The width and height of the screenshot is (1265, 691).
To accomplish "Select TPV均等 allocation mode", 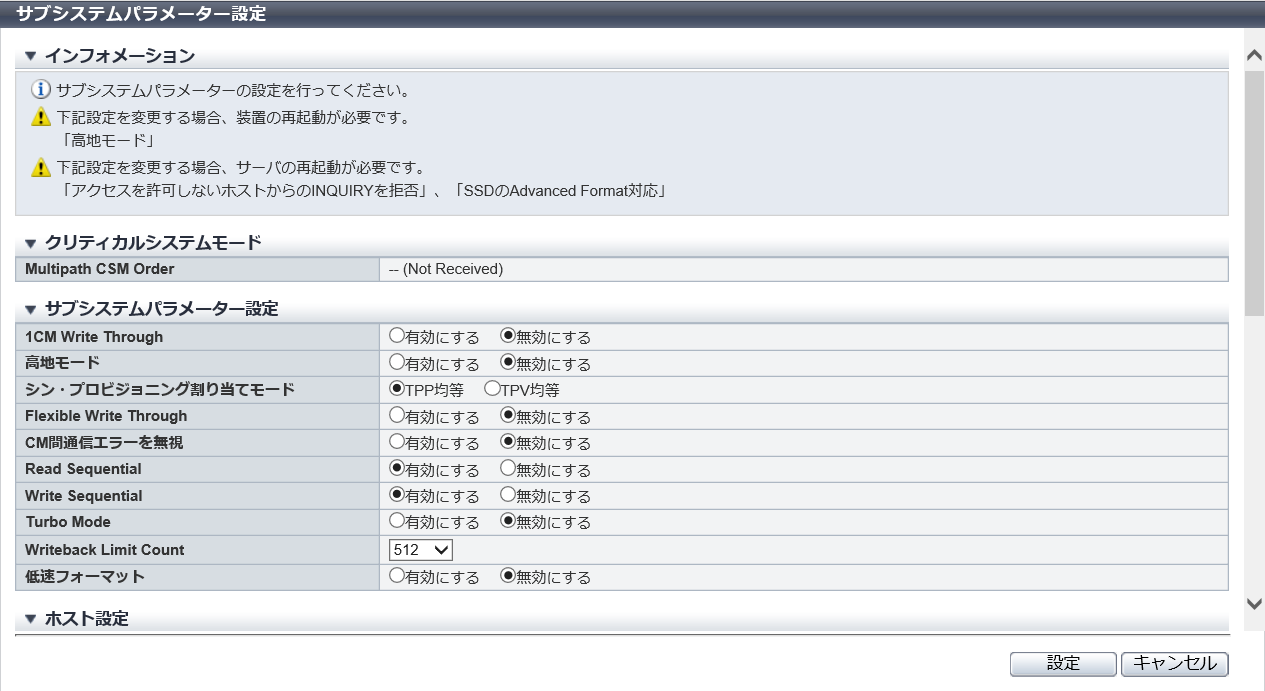I will 492,389.
